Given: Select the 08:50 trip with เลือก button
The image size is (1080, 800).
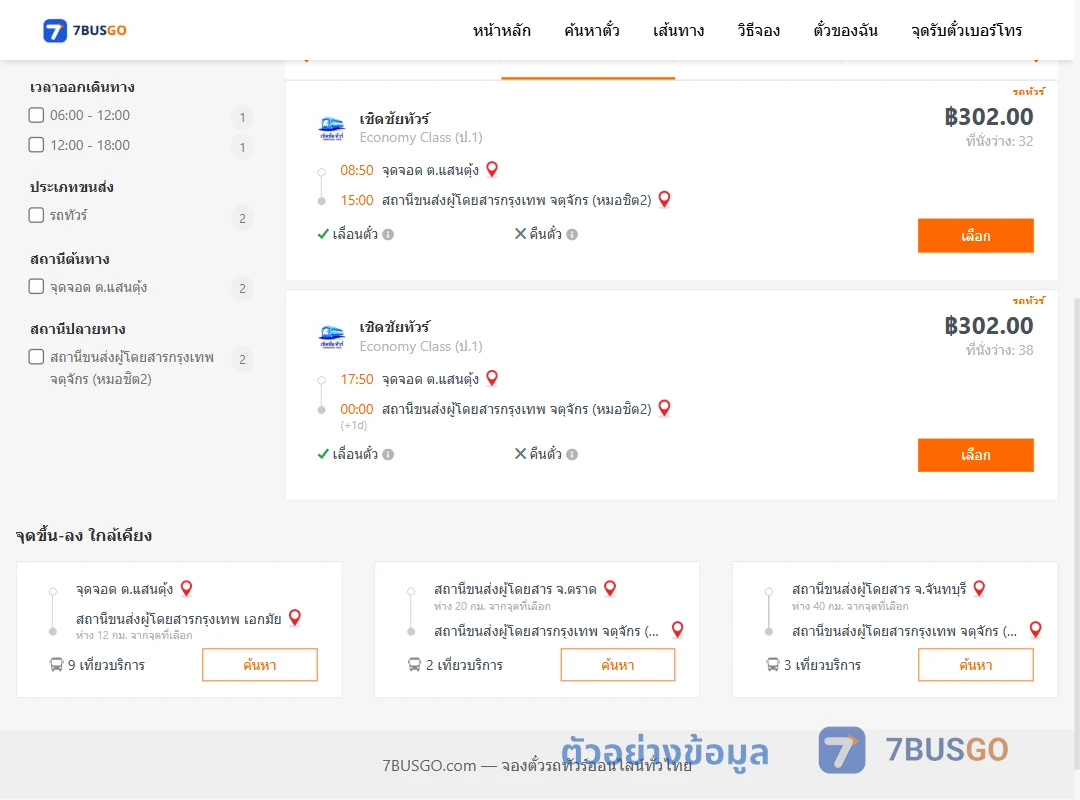Looking at the screenshot, I should (x=975, y=236).
